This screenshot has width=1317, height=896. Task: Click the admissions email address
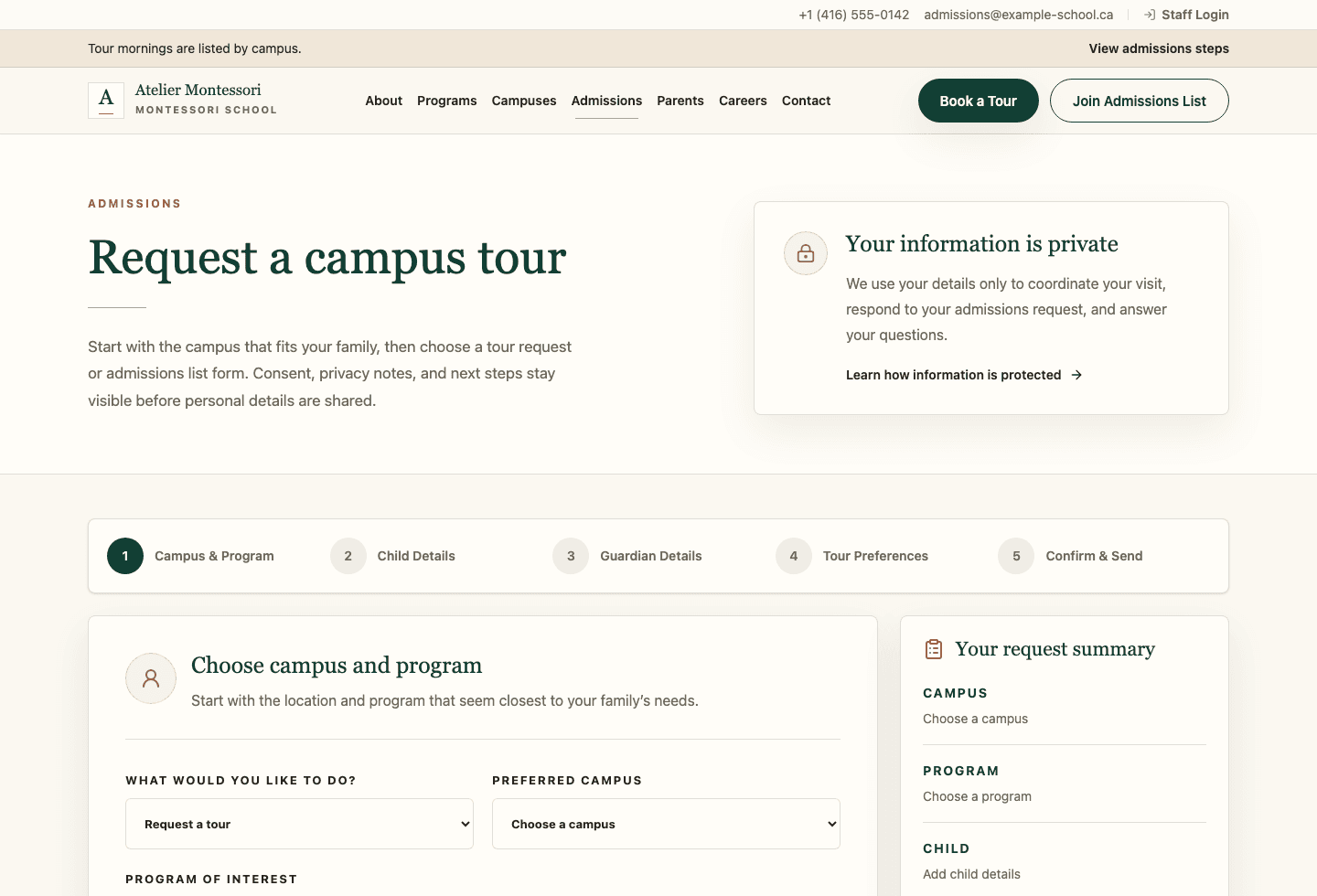(1019, 15)
